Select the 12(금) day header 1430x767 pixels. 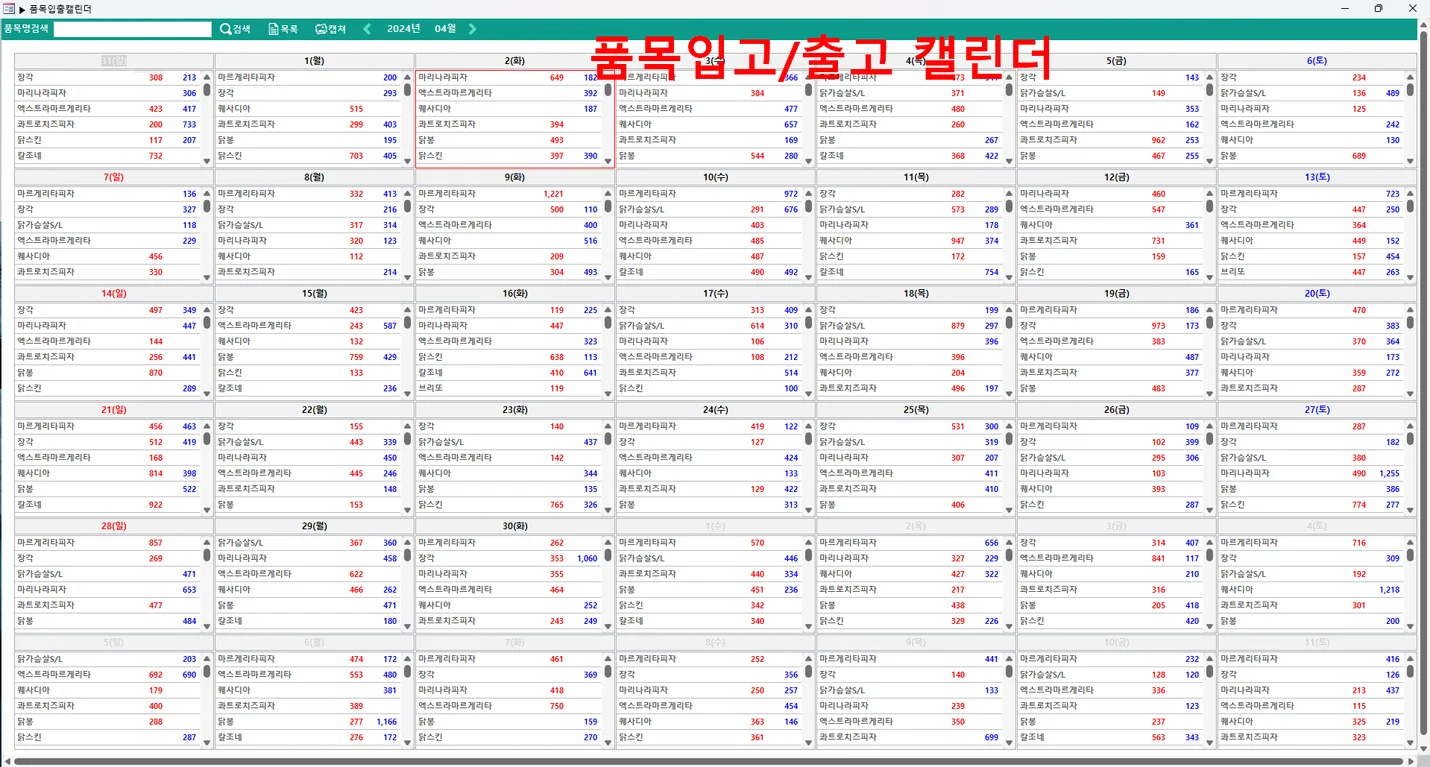pyautogui.click(x=1116, y=177)
